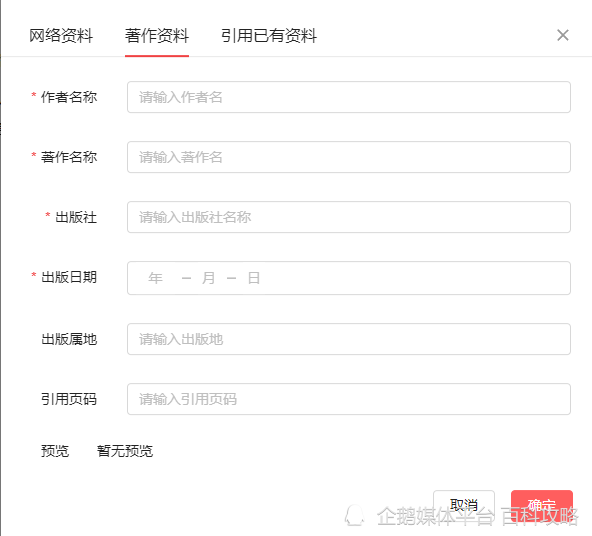Click the 请输入出版社名称 field
592x536 pixels.
tap(348, 217)
